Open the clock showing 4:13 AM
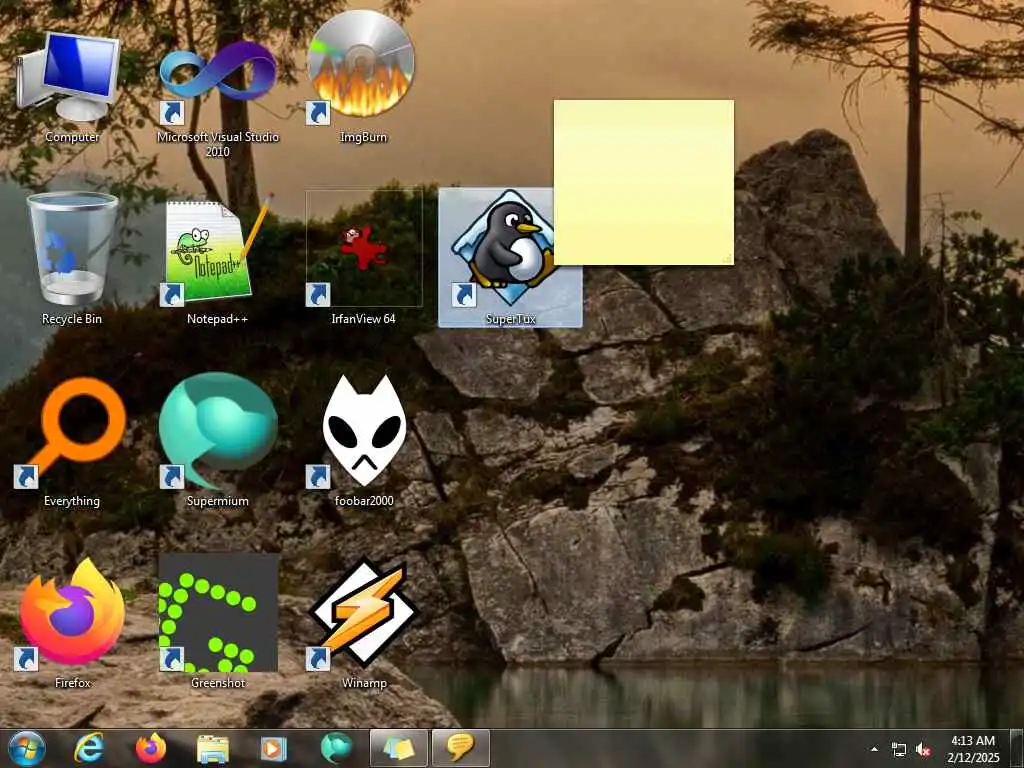Screen dimensions: 1024x768 click(x=973, y=749)
